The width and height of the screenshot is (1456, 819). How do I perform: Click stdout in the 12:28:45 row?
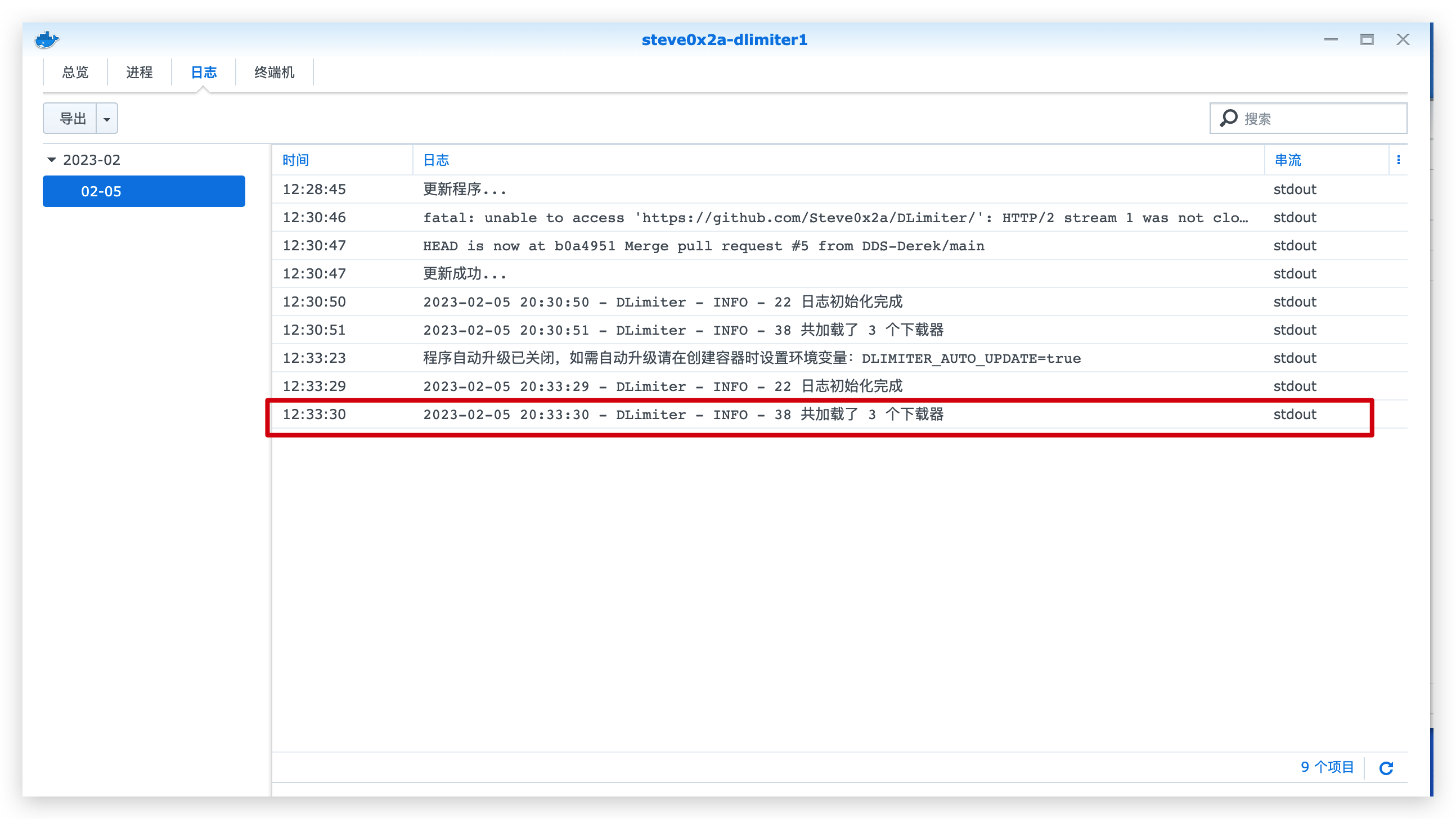click(x=1295, y=190)
